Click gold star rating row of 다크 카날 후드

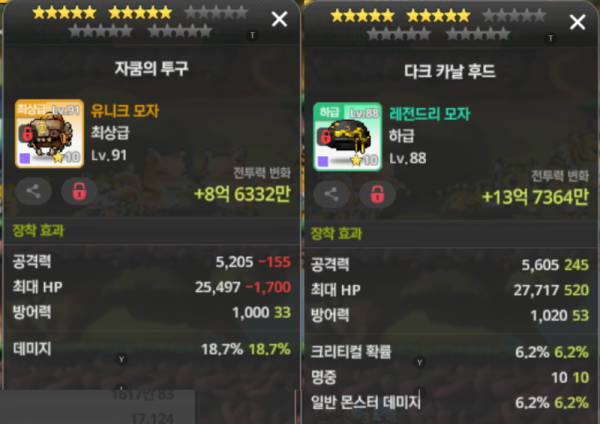[400, 16]
